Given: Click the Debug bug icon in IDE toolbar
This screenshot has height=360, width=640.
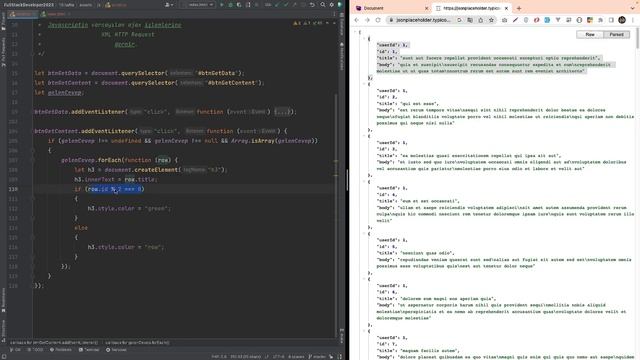Looking at the screenshot, I should (x=230, y=5).
